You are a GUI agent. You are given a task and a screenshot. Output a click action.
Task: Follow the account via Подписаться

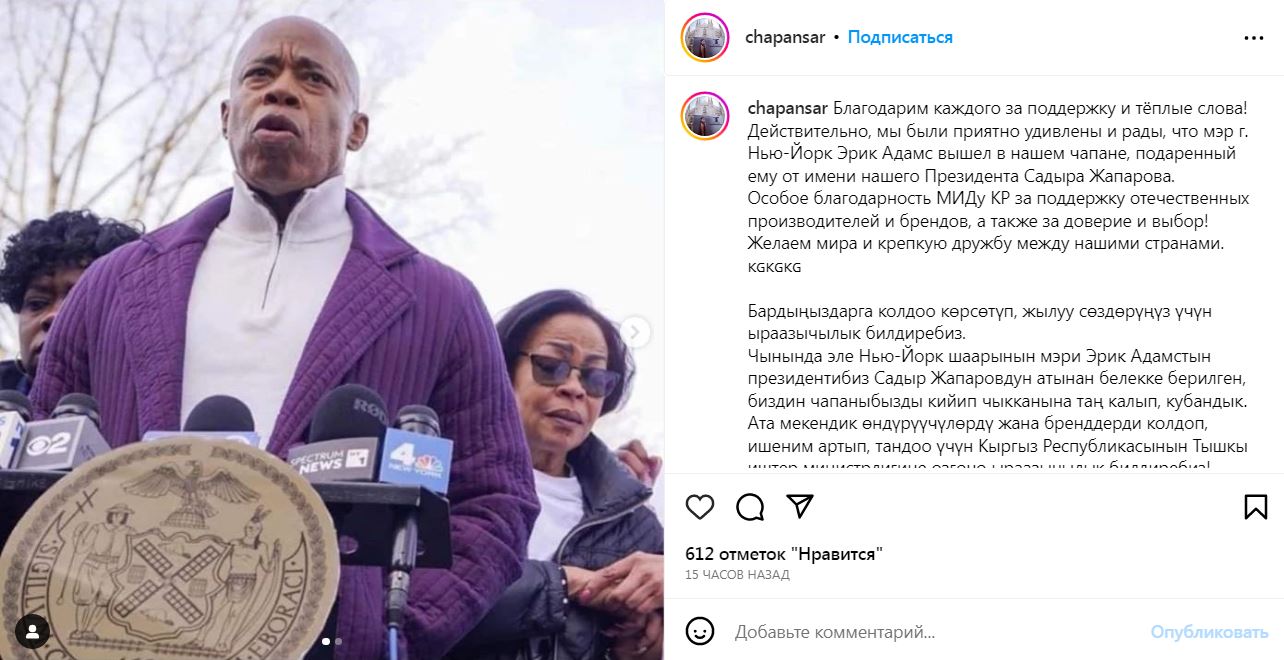point(900,37)
